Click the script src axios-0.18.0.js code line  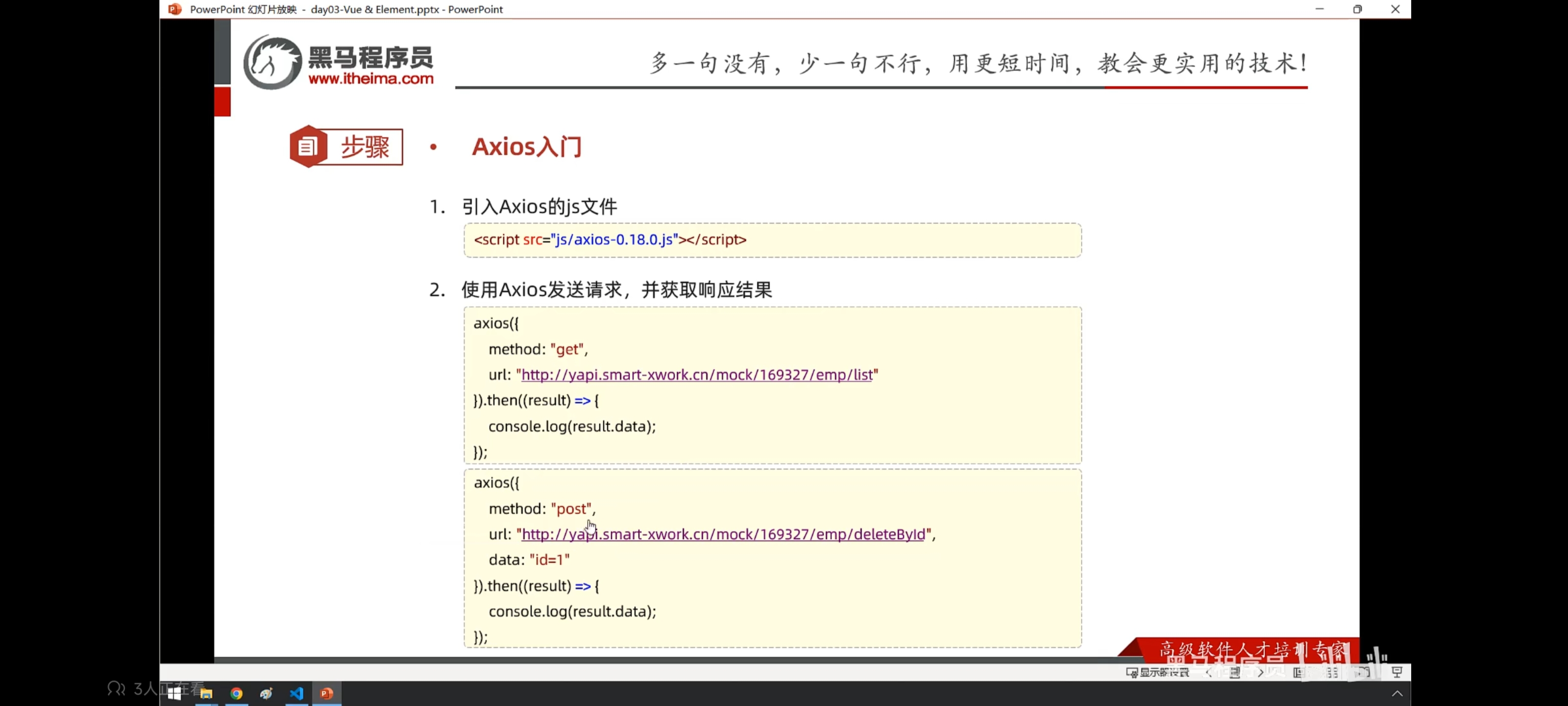[610, 239]
